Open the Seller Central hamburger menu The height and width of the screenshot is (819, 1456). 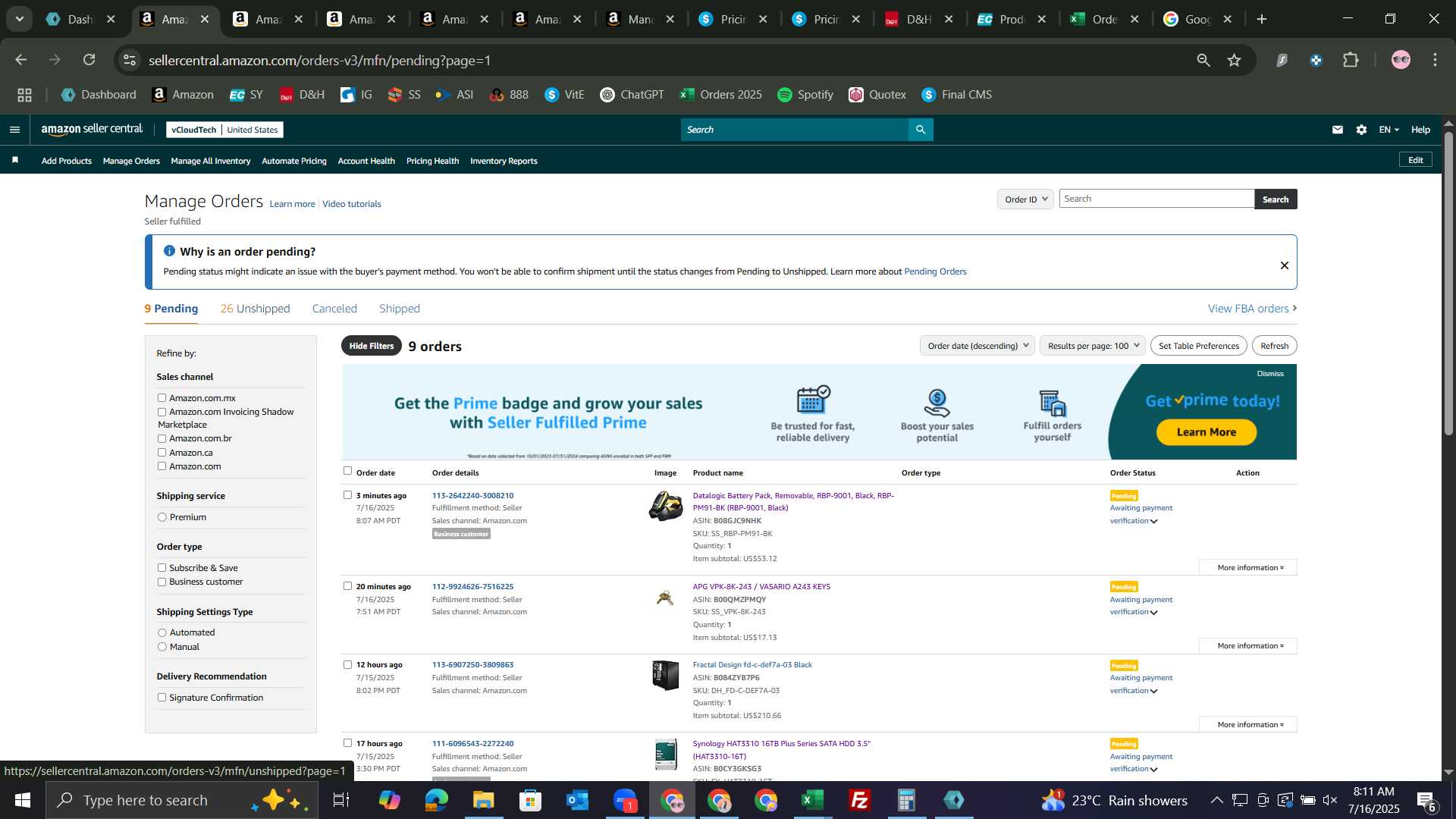point(14,130)
